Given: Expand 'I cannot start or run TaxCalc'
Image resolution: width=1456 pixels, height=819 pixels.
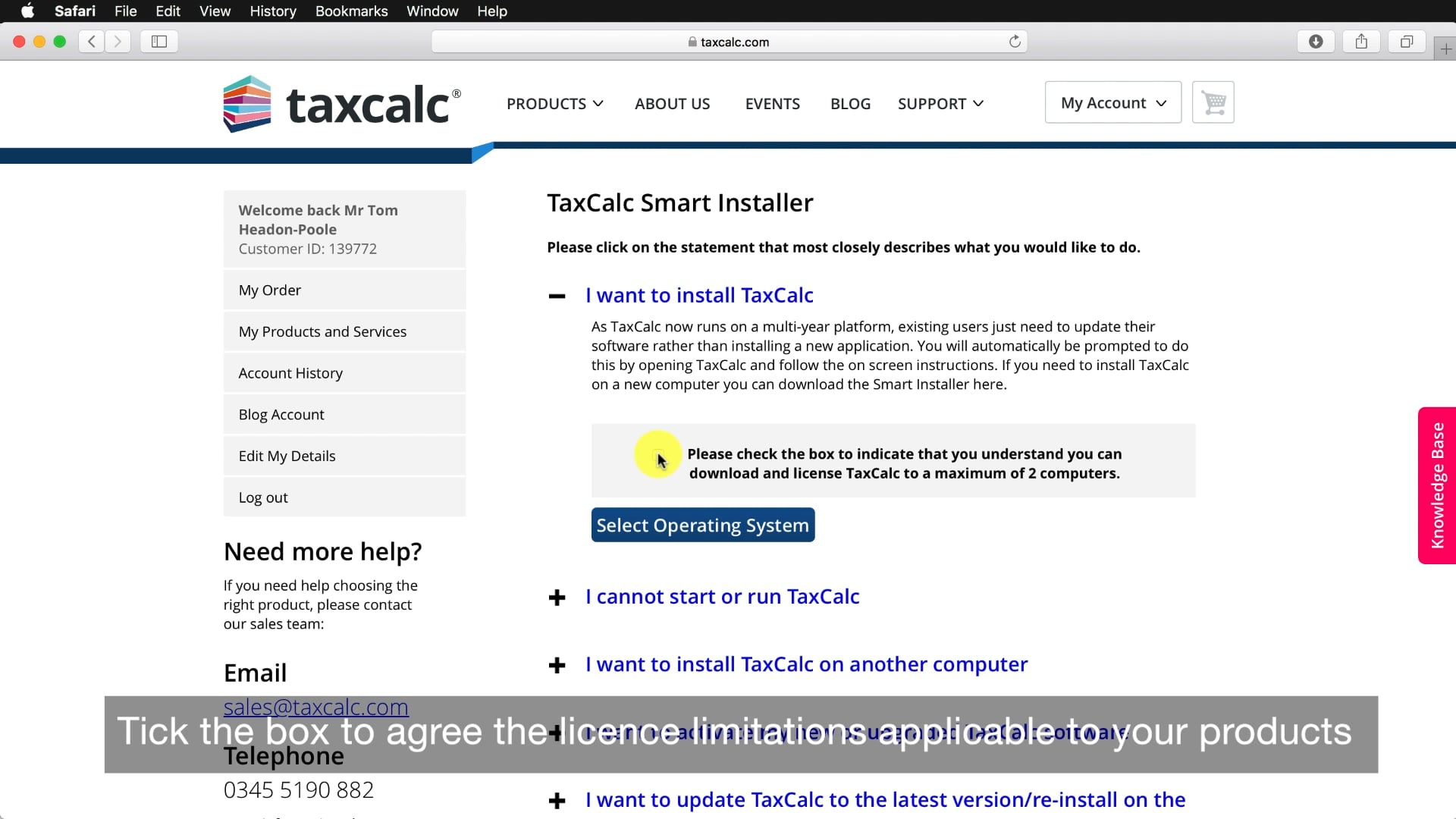Looking at the screenshot, I should 723,597.
